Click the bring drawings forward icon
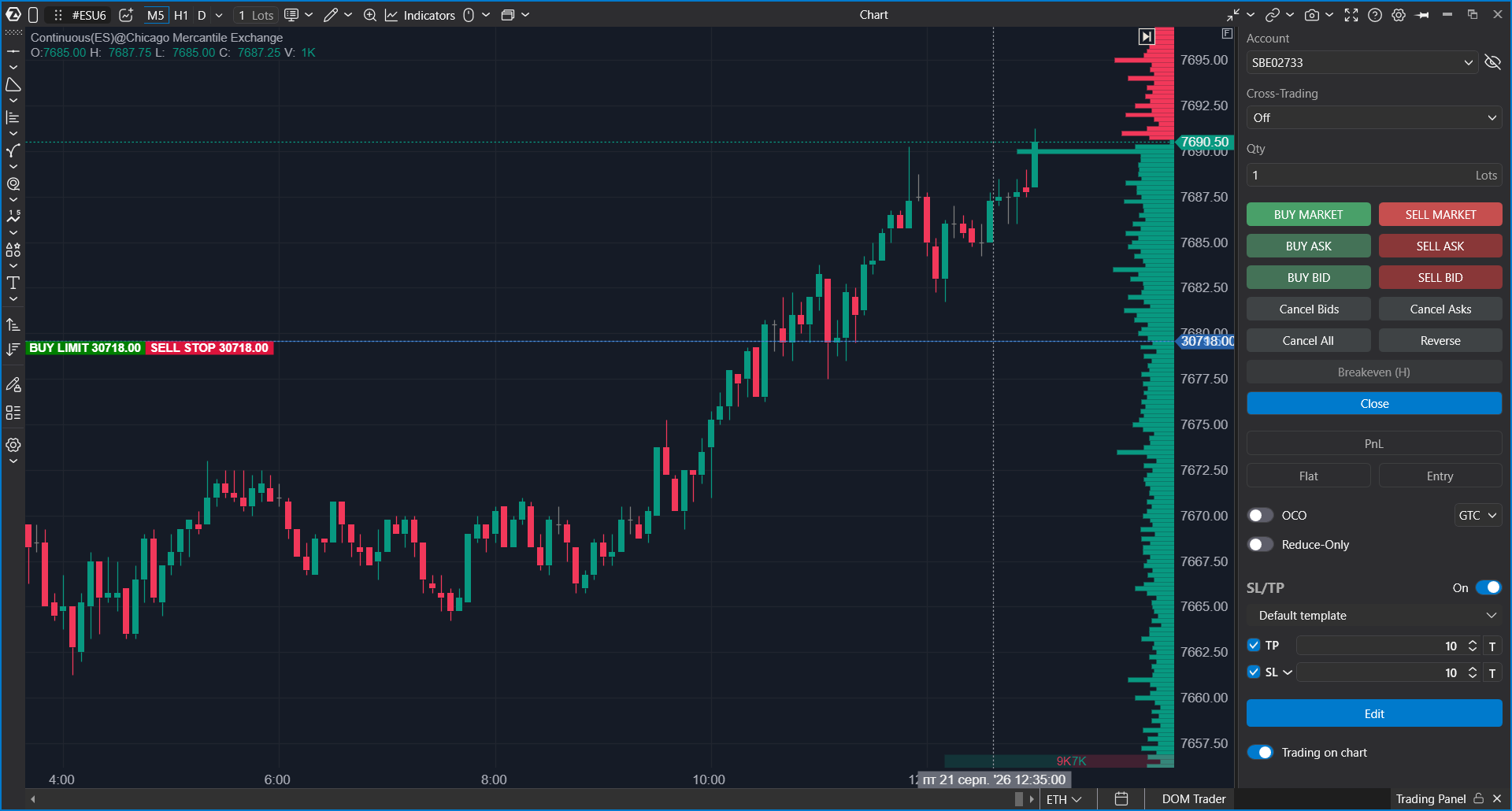The image size is (1512, 811). point(13,324)
